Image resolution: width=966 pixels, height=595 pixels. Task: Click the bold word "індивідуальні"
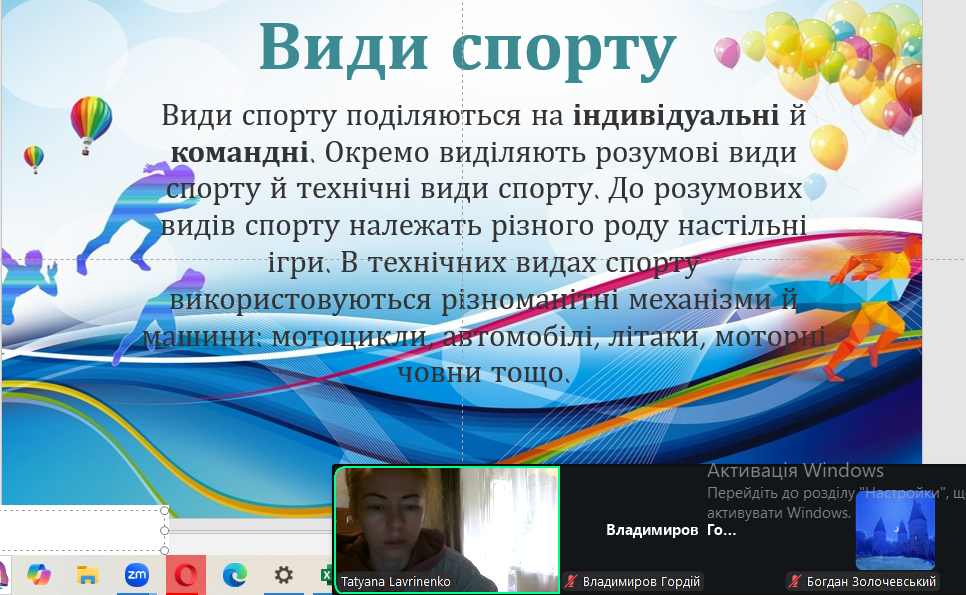[676, 116]
